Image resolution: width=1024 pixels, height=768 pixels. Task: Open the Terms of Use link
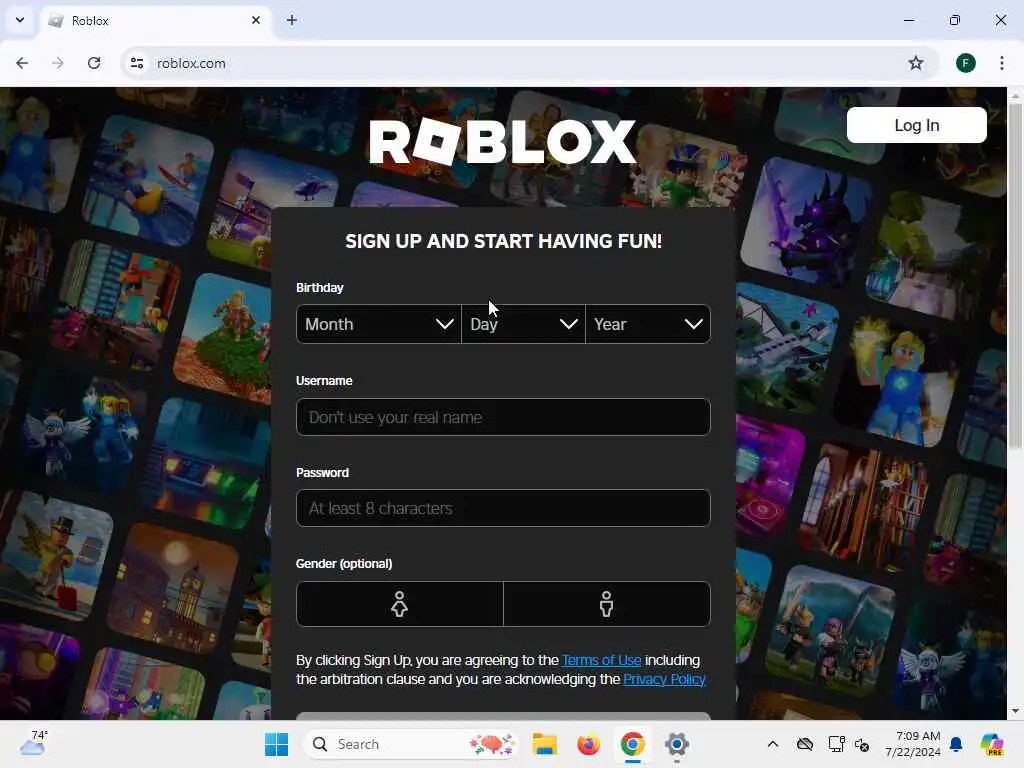tap(601, 660)
